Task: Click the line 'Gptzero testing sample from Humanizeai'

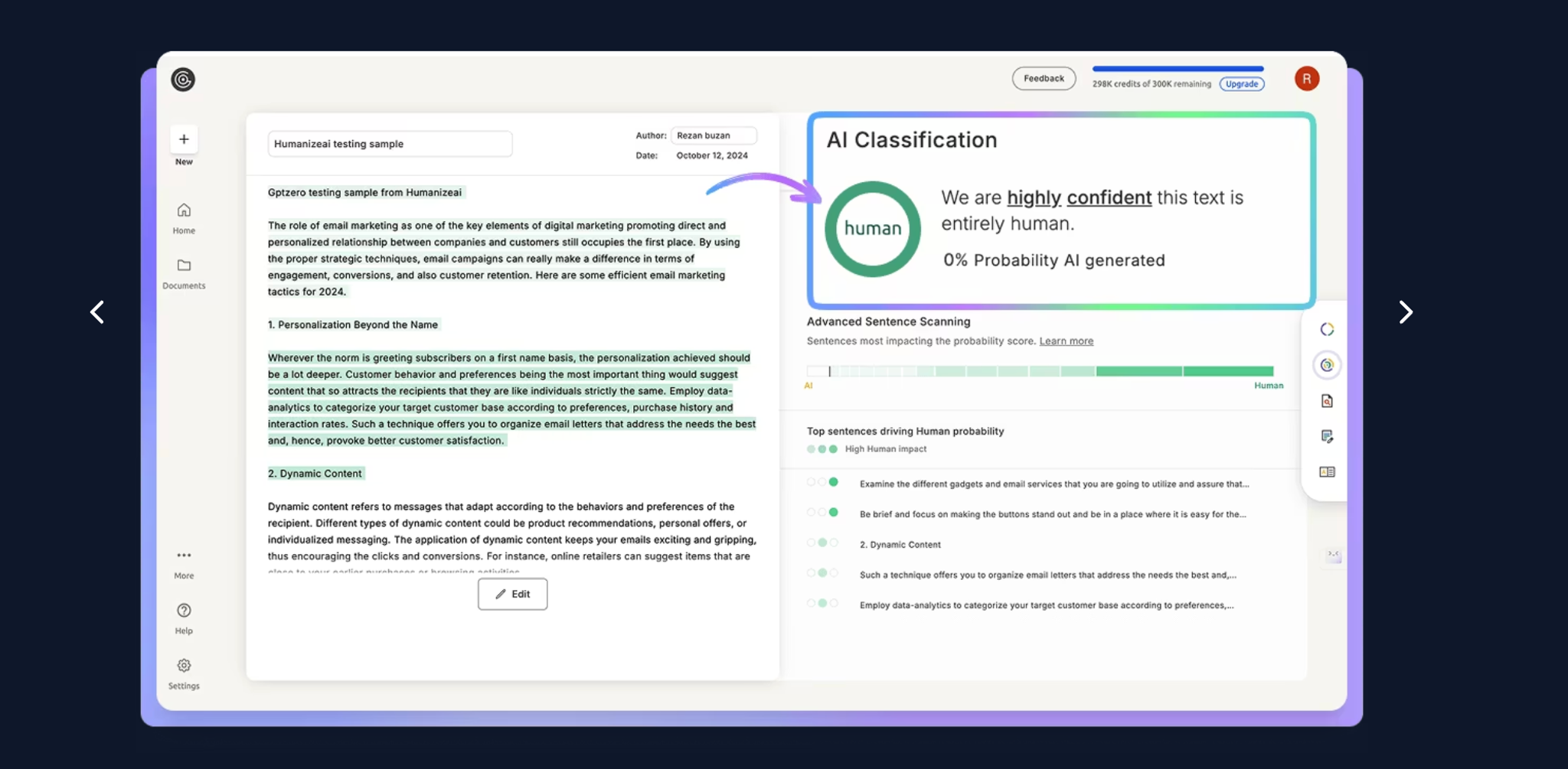Action: click(365, 193)
